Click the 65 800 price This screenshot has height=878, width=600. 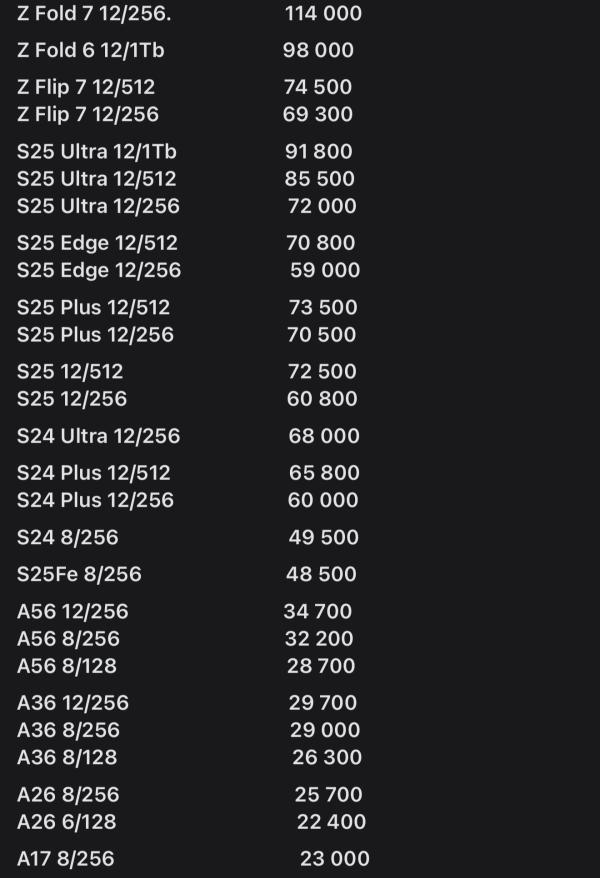tap(324, 473)
